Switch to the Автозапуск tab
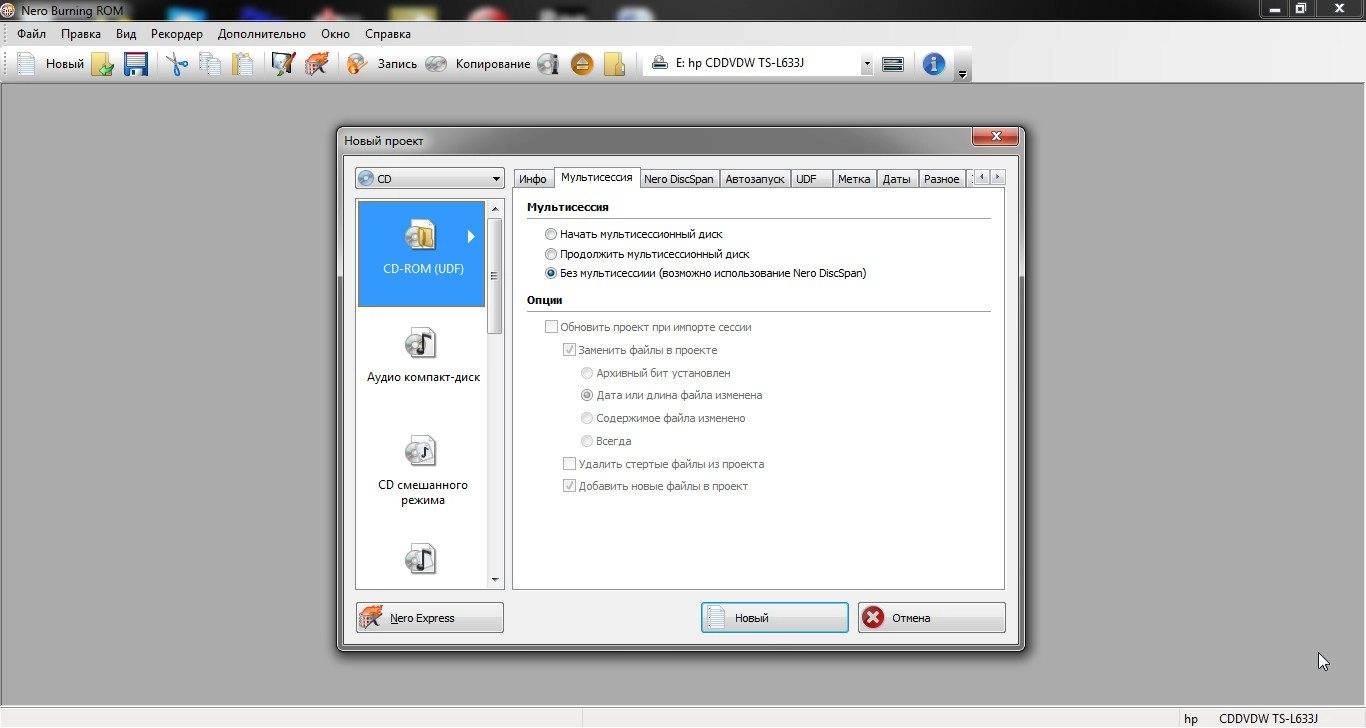The height and width of the screenshot is (728, 1366). tap(755, 179)
